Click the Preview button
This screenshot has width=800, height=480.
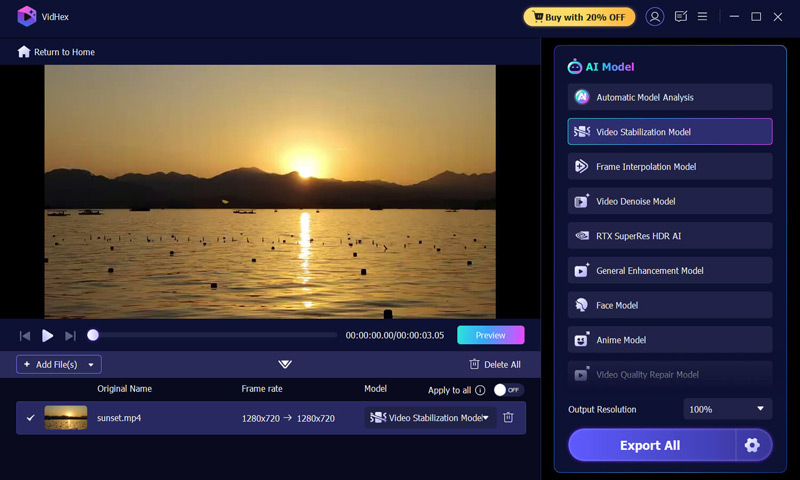pos(490,335)
